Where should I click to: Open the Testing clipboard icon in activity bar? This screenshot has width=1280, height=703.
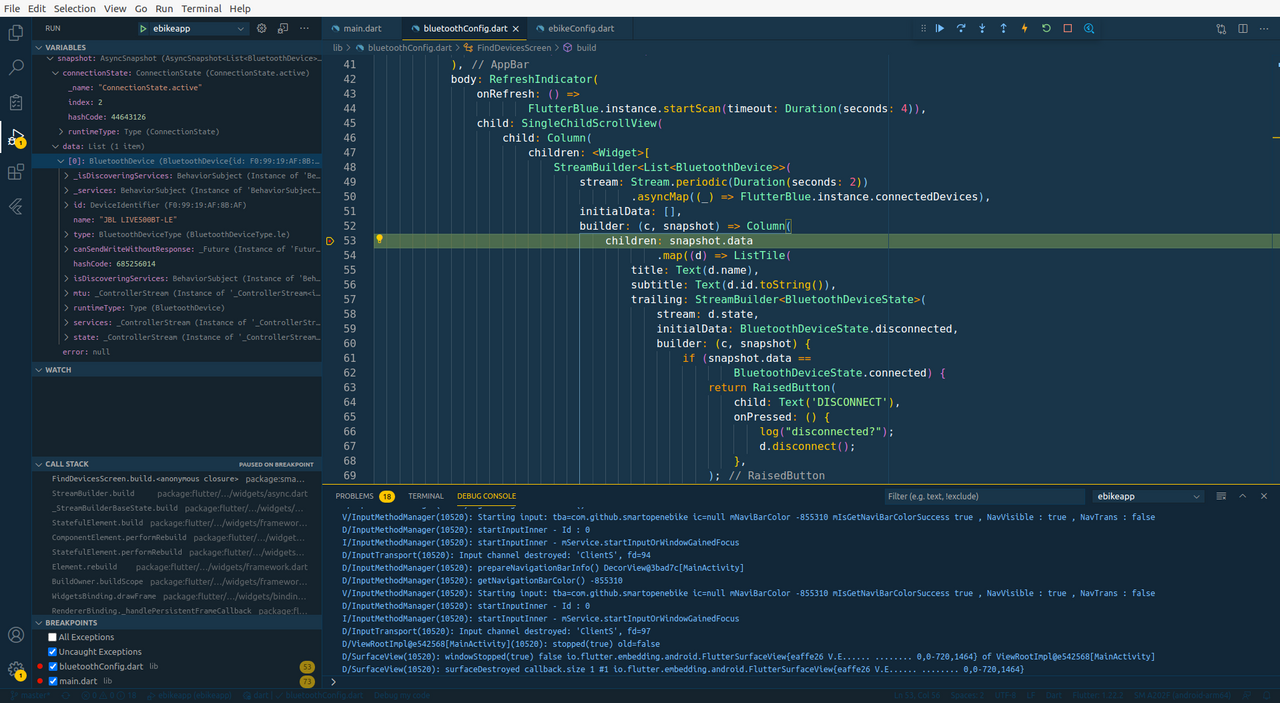[x=16, y=102]
